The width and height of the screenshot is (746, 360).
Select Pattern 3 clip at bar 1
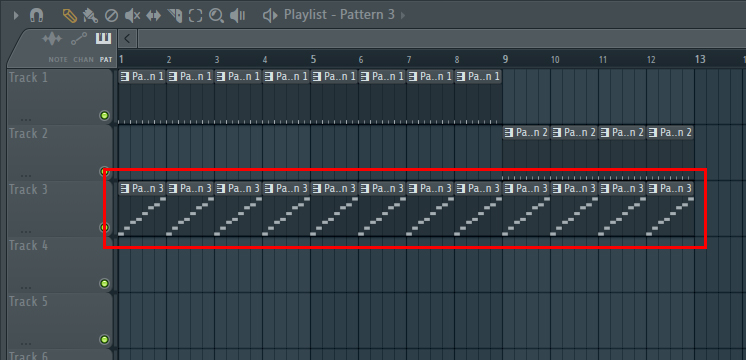pyautogui.click(x=142, y=209)
